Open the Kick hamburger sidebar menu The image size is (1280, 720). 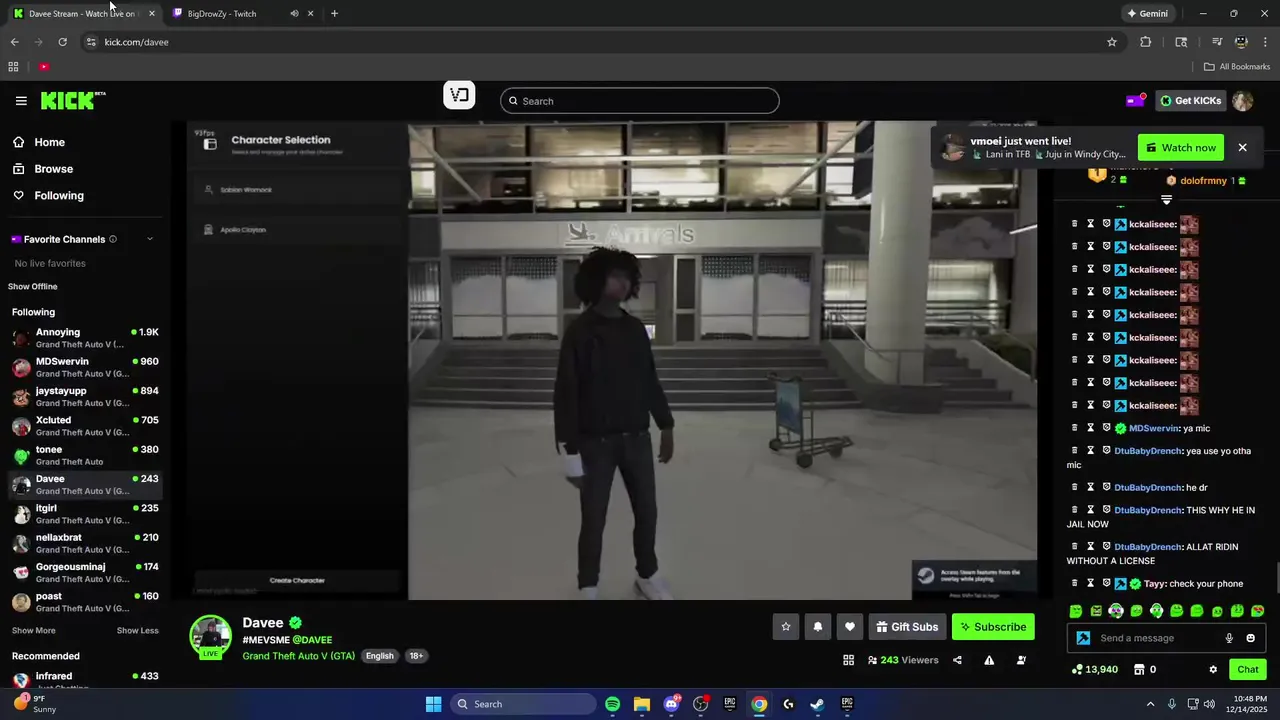click(21, 100)
